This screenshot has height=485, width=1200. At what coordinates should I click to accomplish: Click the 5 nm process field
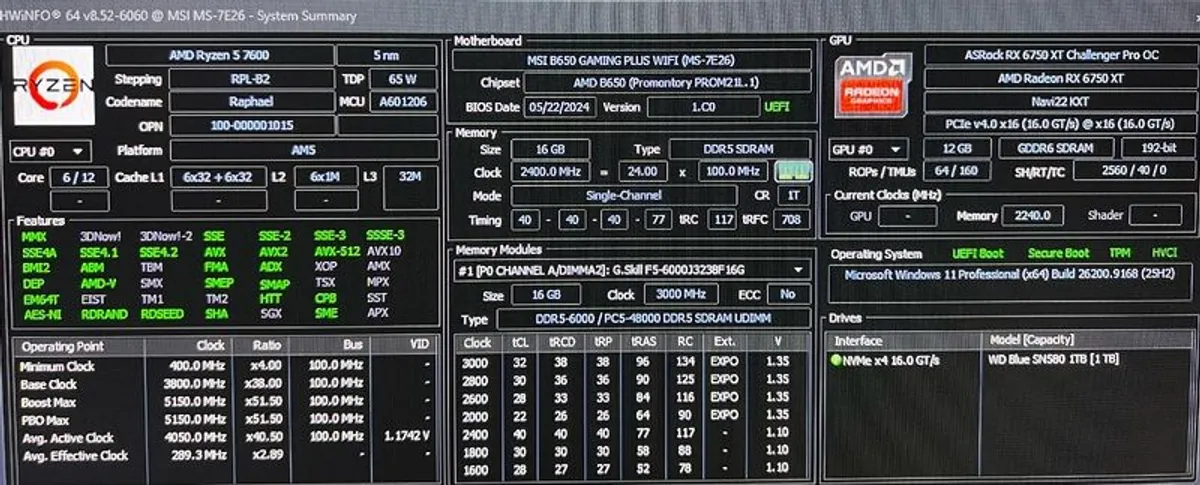[386, 55]
